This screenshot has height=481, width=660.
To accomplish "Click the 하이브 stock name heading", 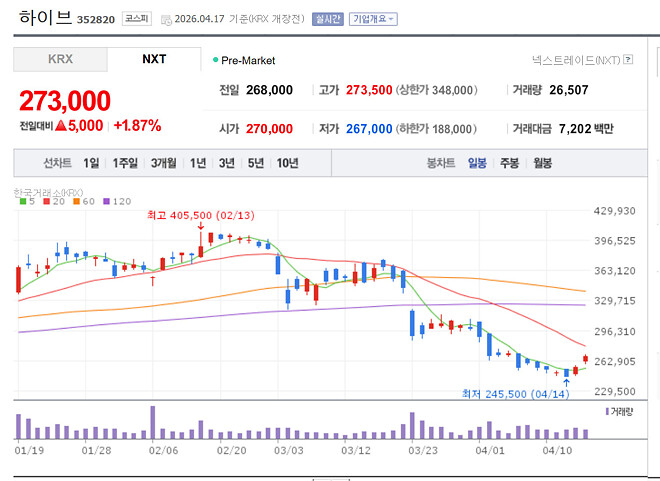I will click(x=45, y=17).
